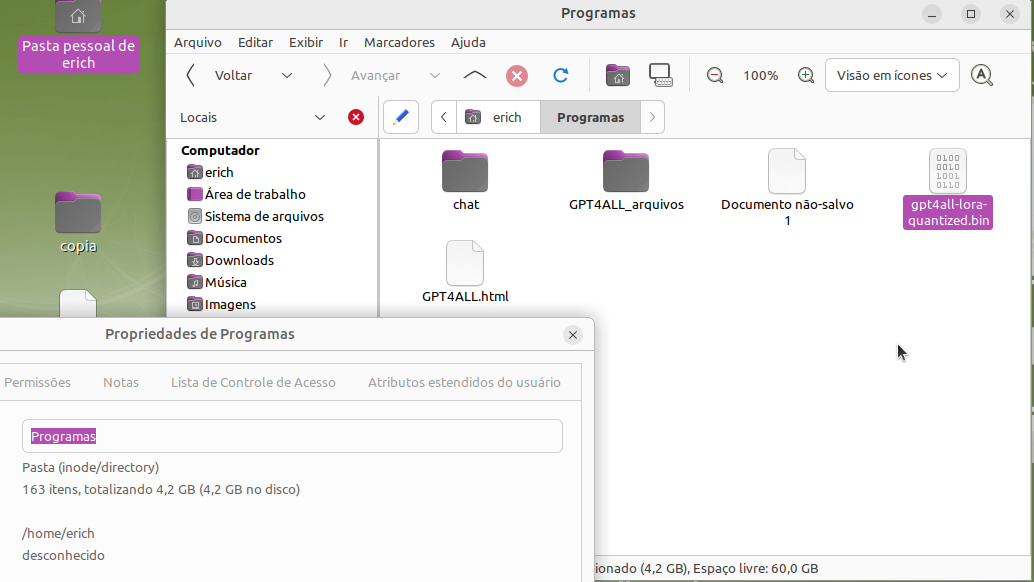Open the Marcadores menu

coord(399,42)
